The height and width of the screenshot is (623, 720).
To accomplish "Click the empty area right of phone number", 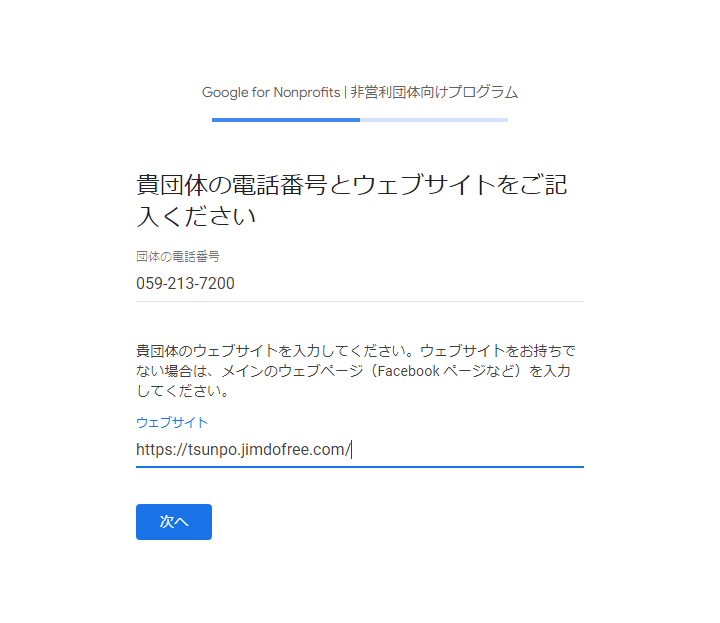I will point(409,284).
